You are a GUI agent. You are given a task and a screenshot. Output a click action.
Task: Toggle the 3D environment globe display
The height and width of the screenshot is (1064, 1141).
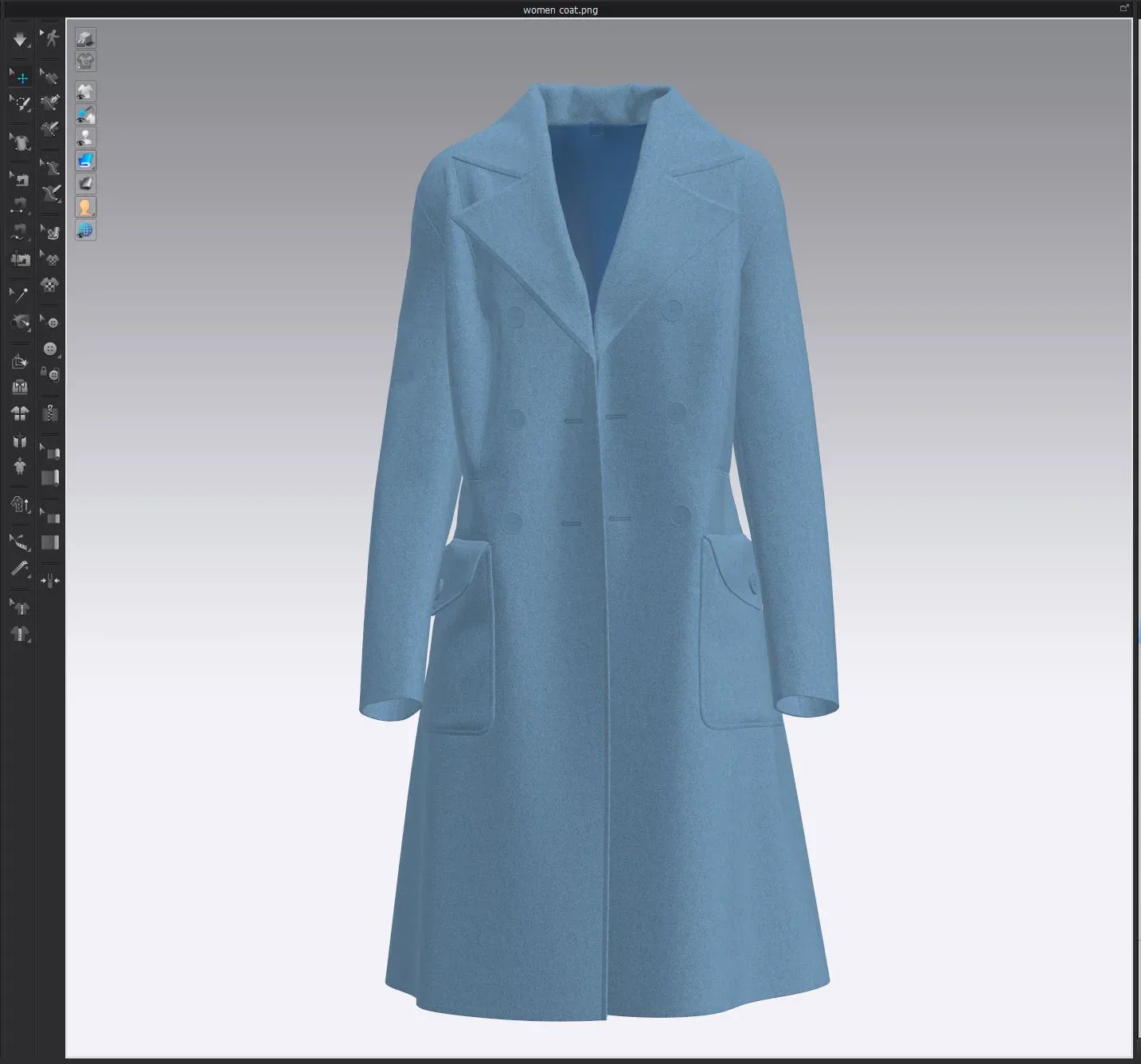(x=85, y=231)
